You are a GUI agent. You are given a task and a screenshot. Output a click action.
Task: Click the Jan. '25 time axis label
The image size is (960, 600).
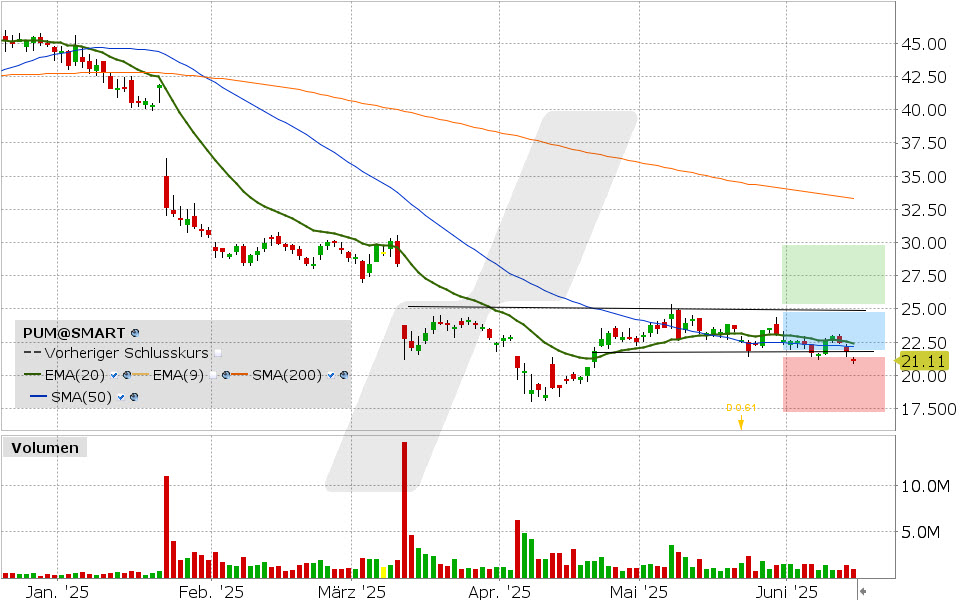57,592
